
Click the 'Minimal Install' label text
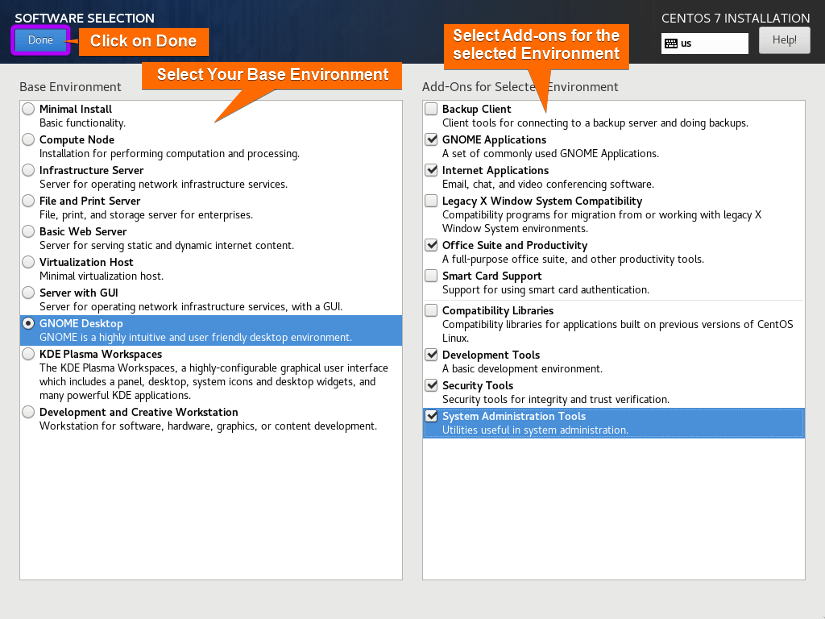pos(76,109)
